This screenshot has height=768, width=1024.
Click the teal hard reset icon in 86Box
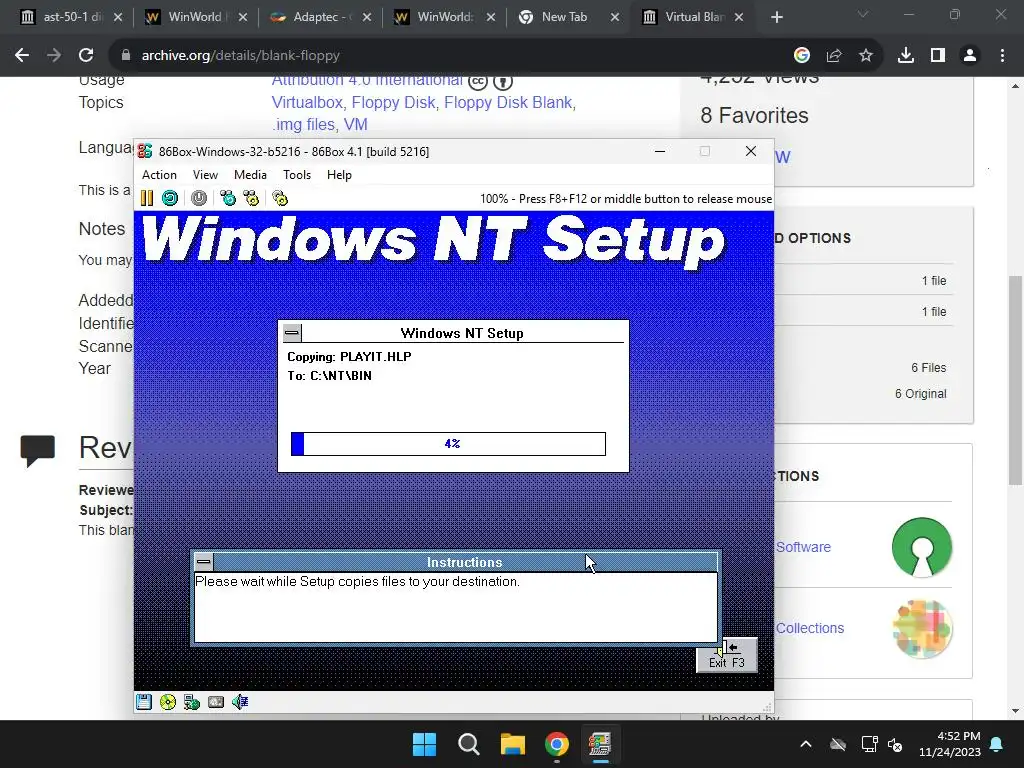pyautogui.click(x=170, y=198)
